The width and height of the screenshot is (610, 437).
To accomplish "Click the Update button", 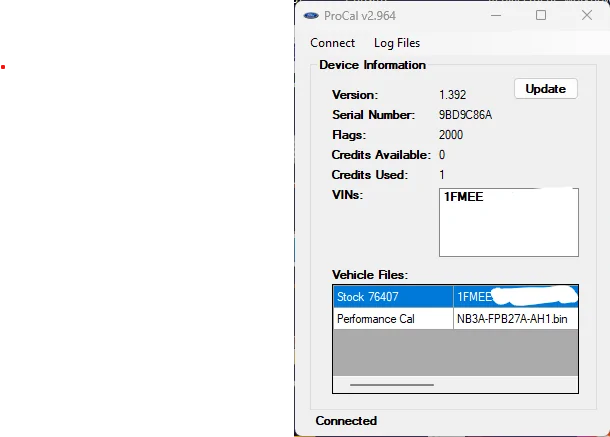I will (545, 89).
